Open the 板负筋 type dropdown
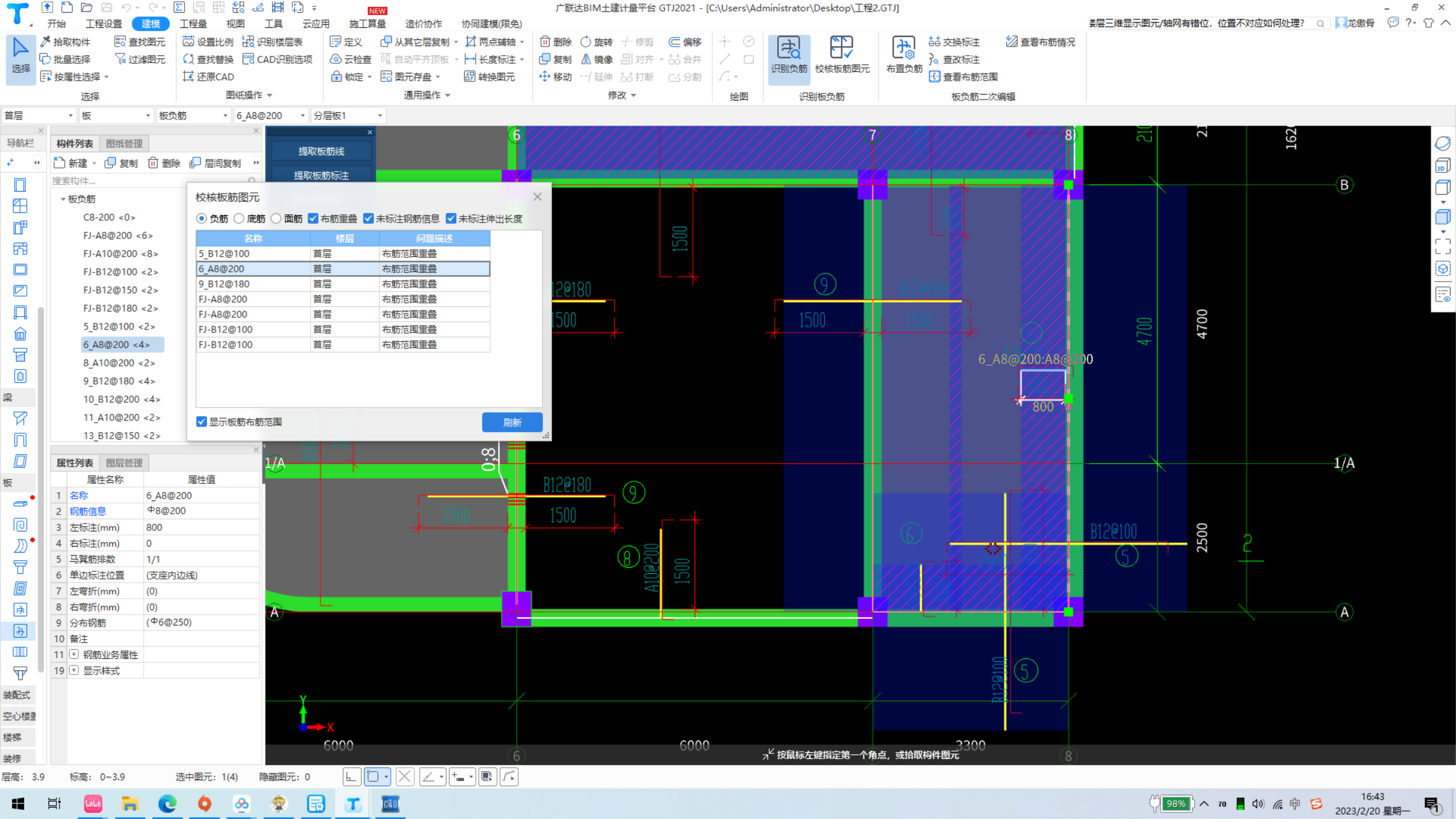 pyautogui.click(x=193, y=115)
